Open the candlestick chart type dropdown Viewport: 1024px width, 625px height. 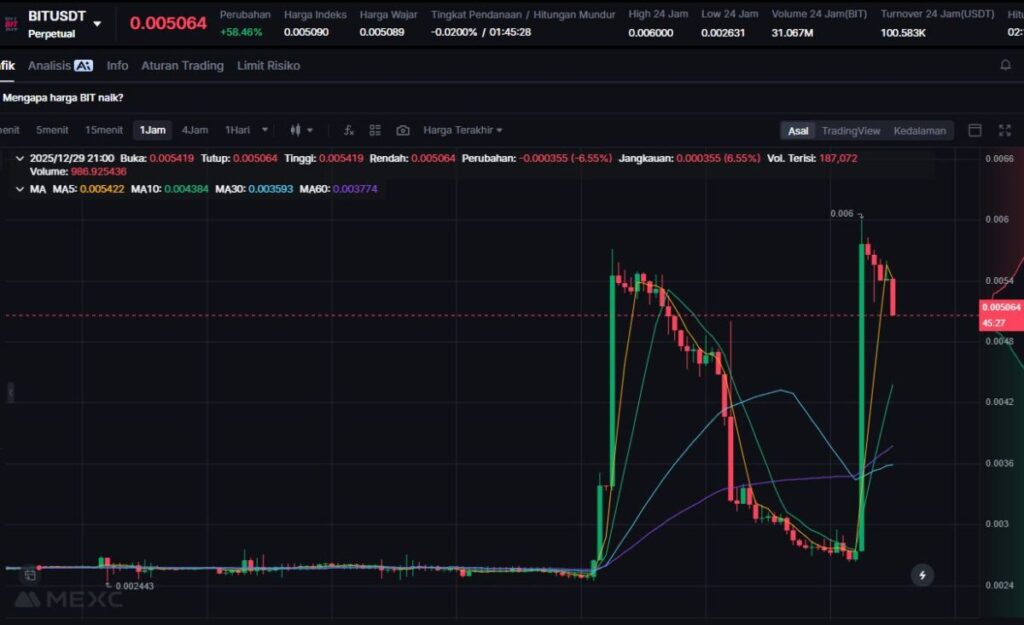coord(301,130)
